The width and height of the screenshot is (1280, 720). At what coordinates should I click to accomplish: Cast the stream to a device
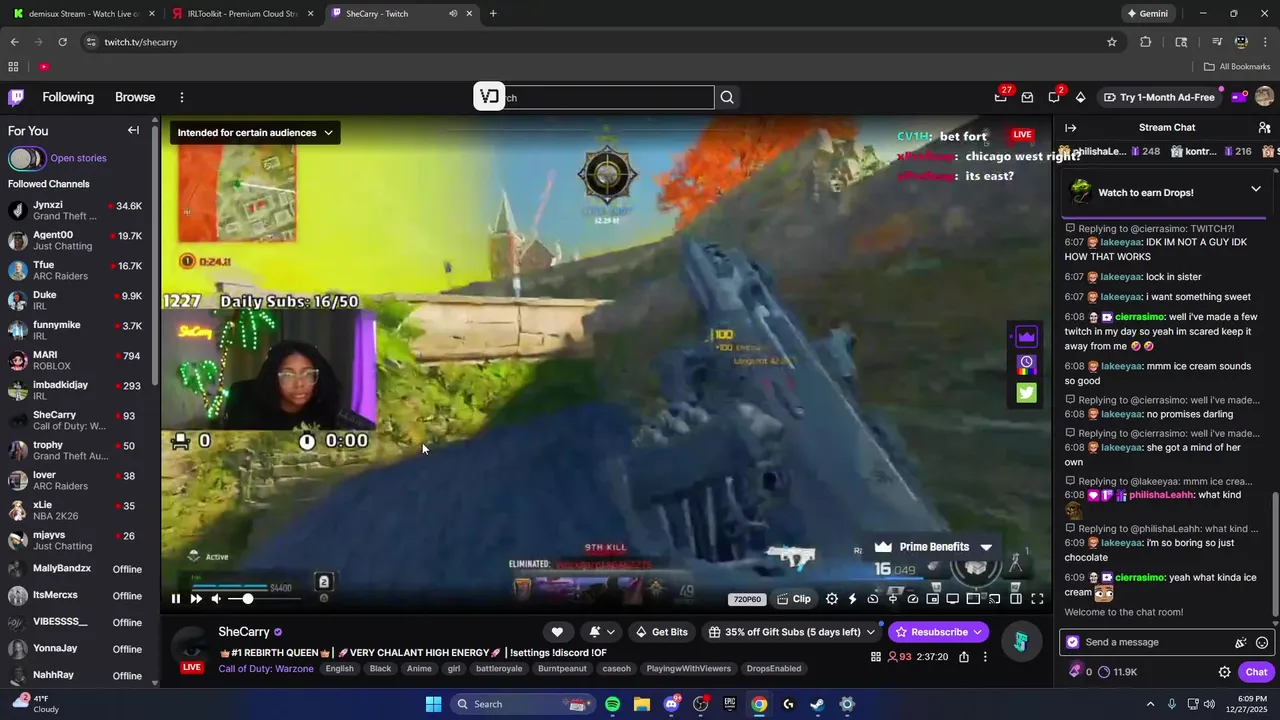(x=994, y=599)
